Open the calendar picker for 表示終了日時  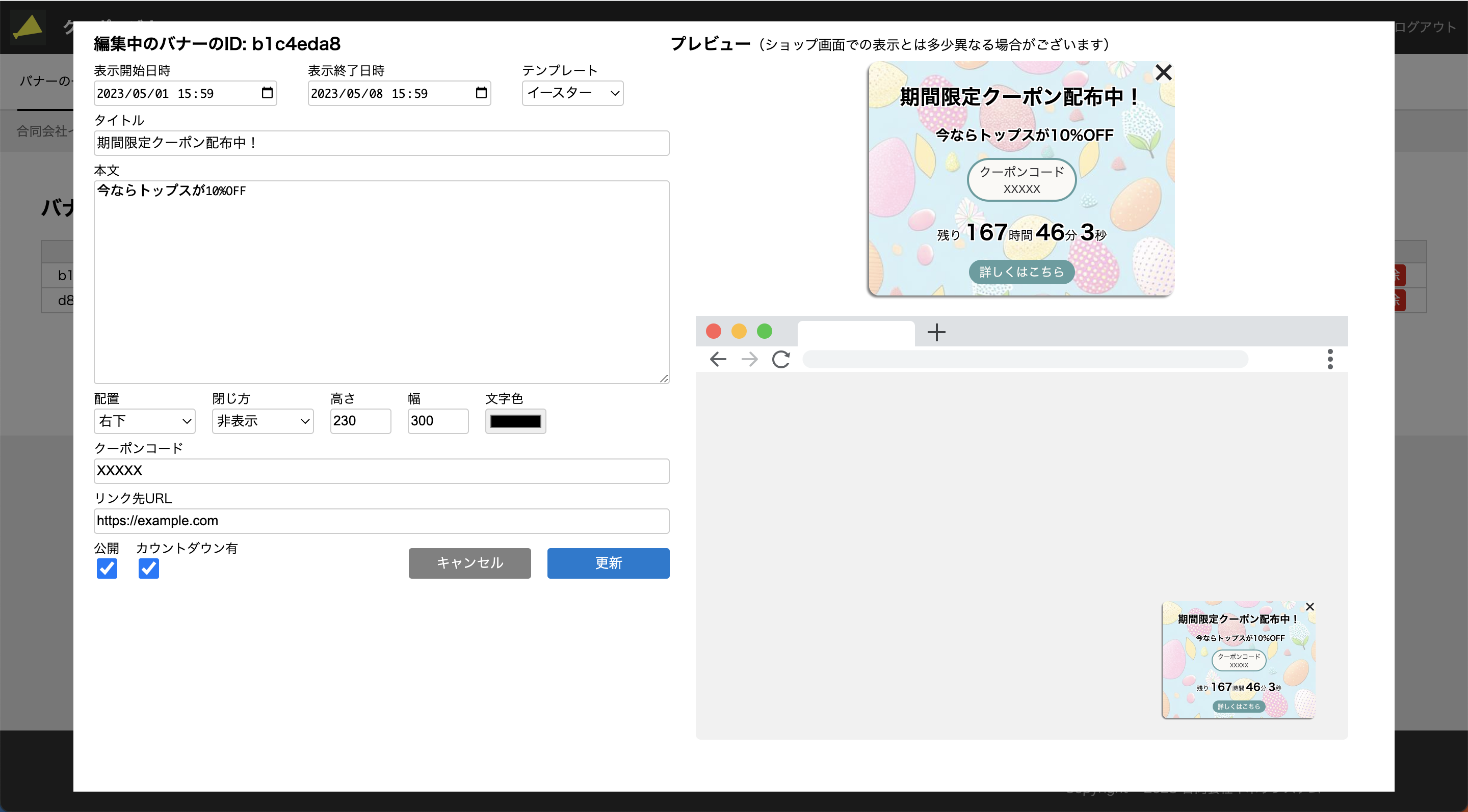pyautogui.click(x=480, y=93)
